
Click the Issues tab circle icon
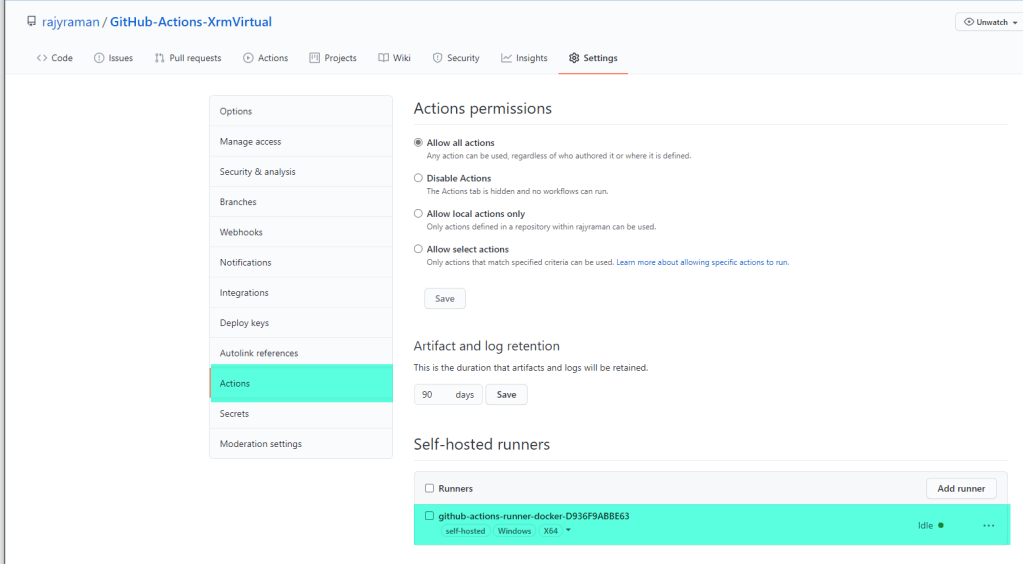(99, 58)
